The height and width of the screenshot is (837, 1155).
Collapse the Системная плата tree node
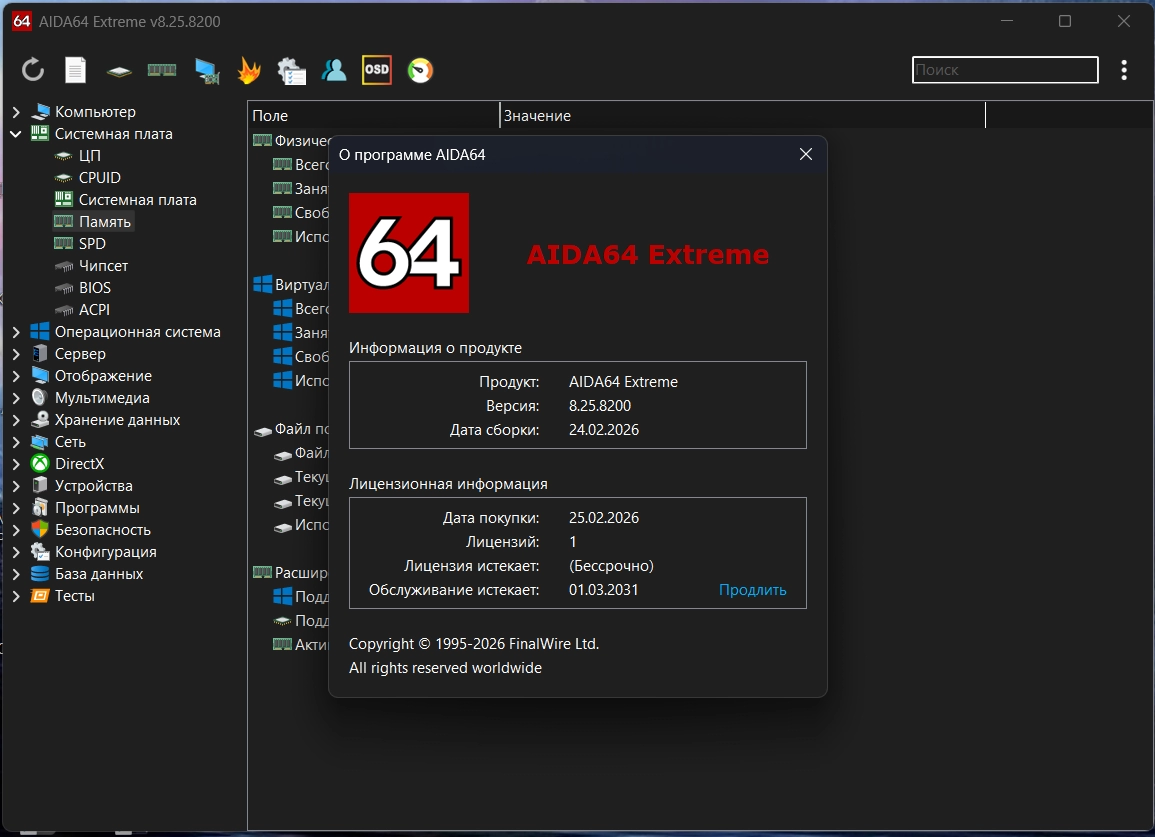(16, 134)
